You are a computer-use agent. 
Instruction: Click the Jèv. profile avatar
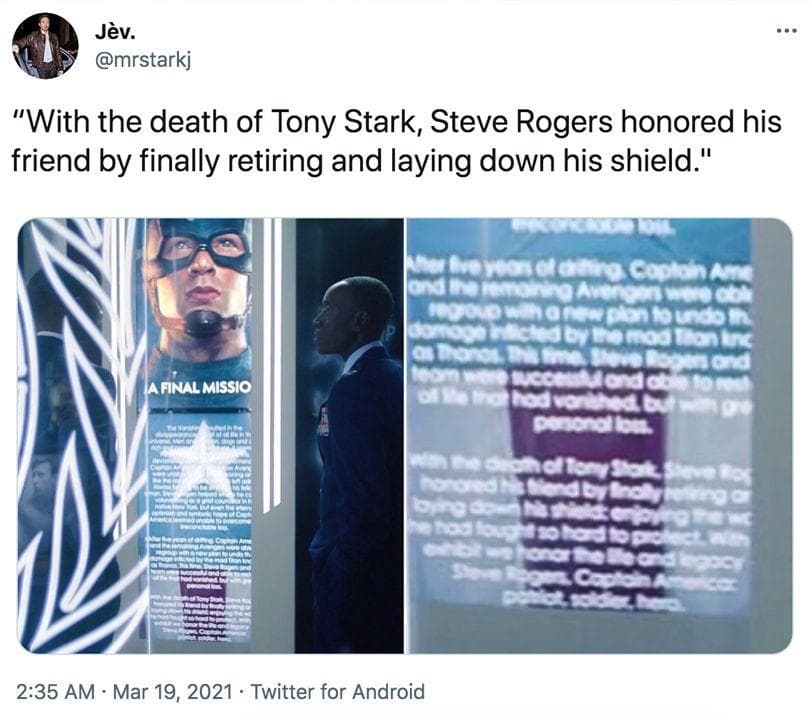45,46
